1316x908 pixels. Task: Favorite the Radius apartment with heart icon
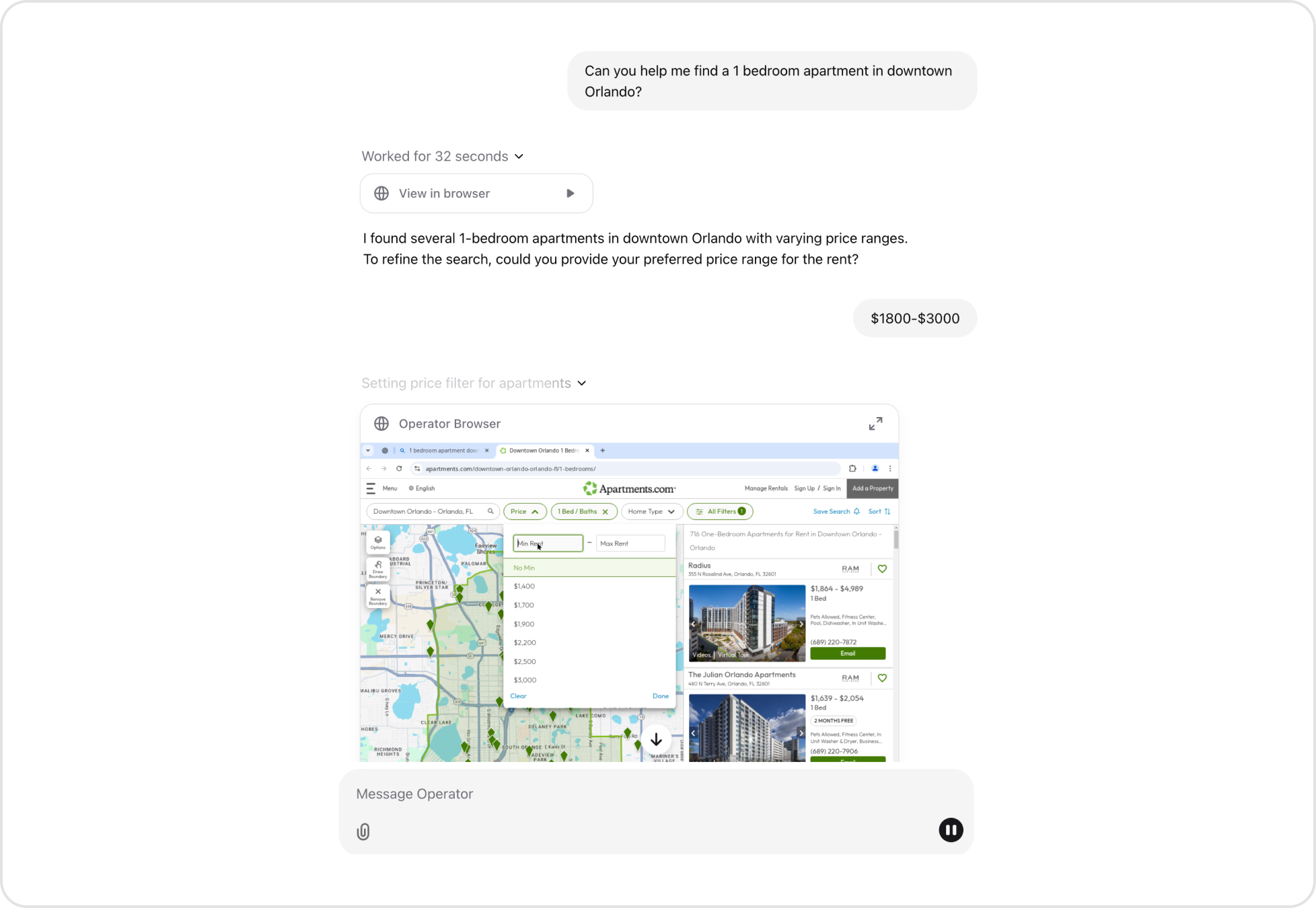(882, 569)
